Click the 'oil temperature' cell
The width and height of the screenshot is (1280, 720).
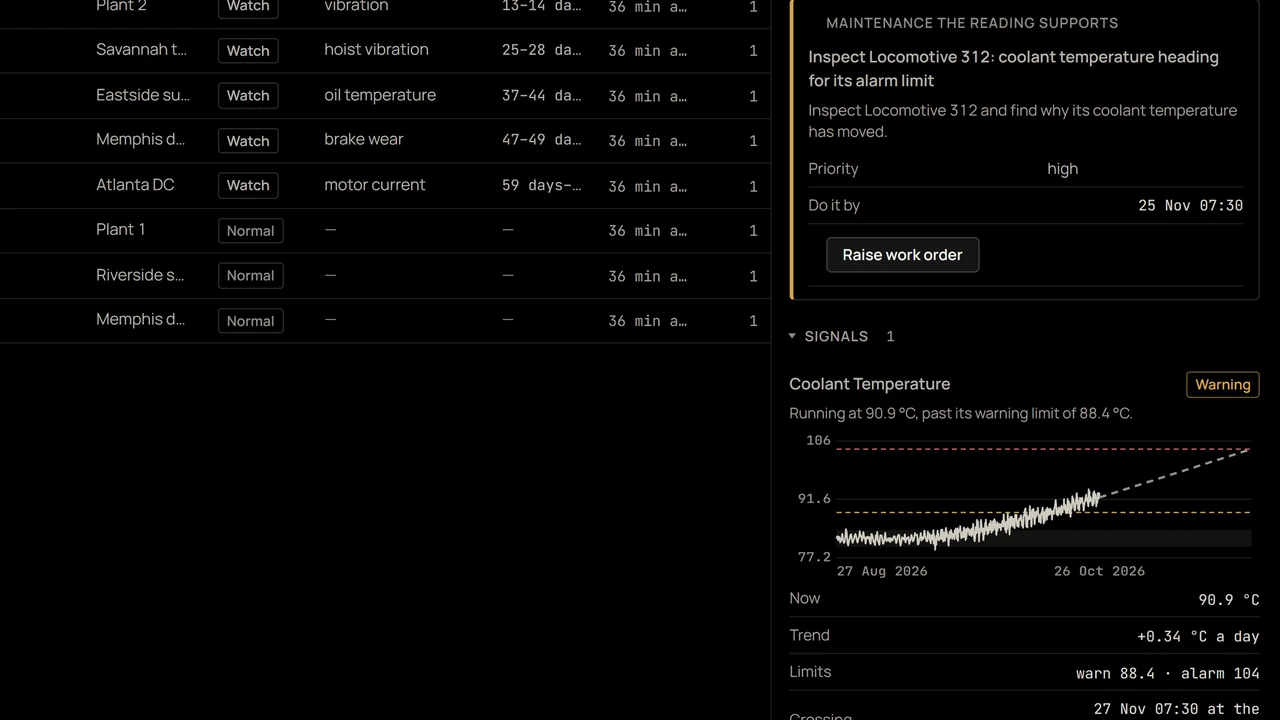pos(380,95)
